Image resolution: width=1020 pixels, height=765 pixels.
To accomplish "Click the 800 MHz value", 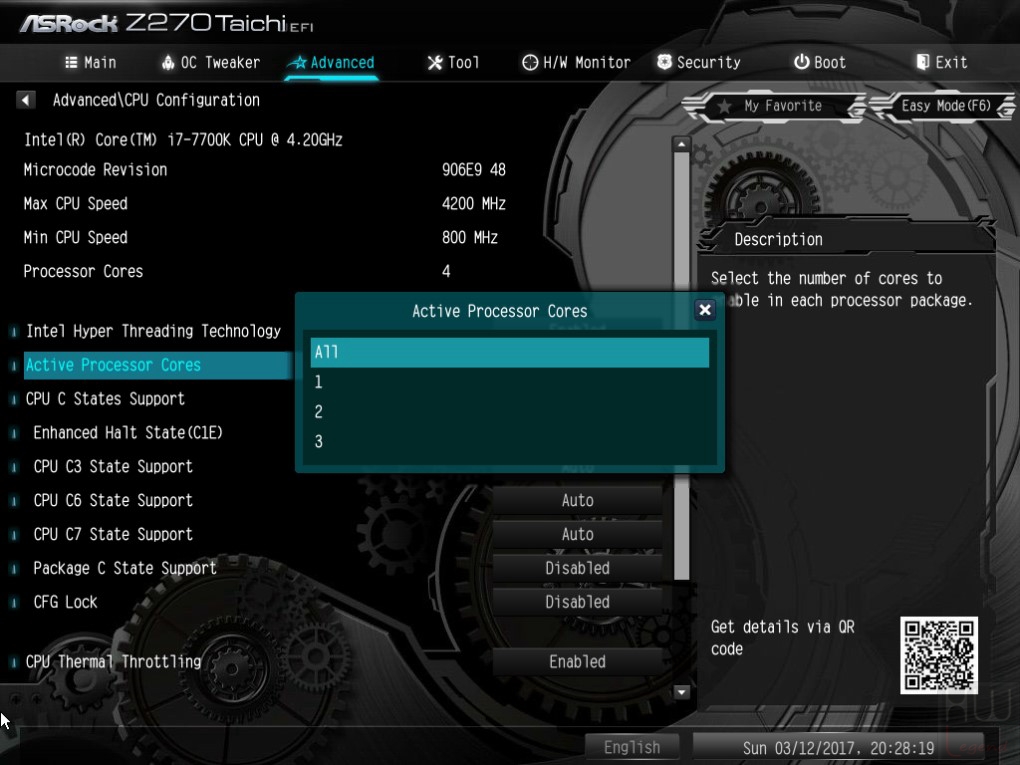I will [470, 237].
